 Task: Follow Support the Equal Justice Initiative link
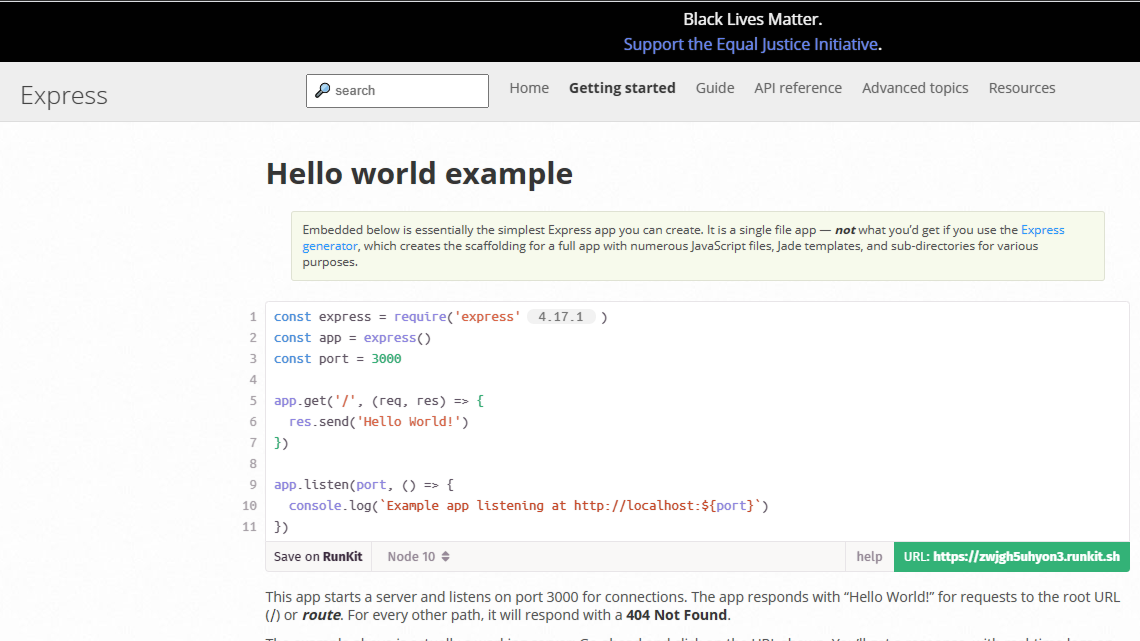751,44
